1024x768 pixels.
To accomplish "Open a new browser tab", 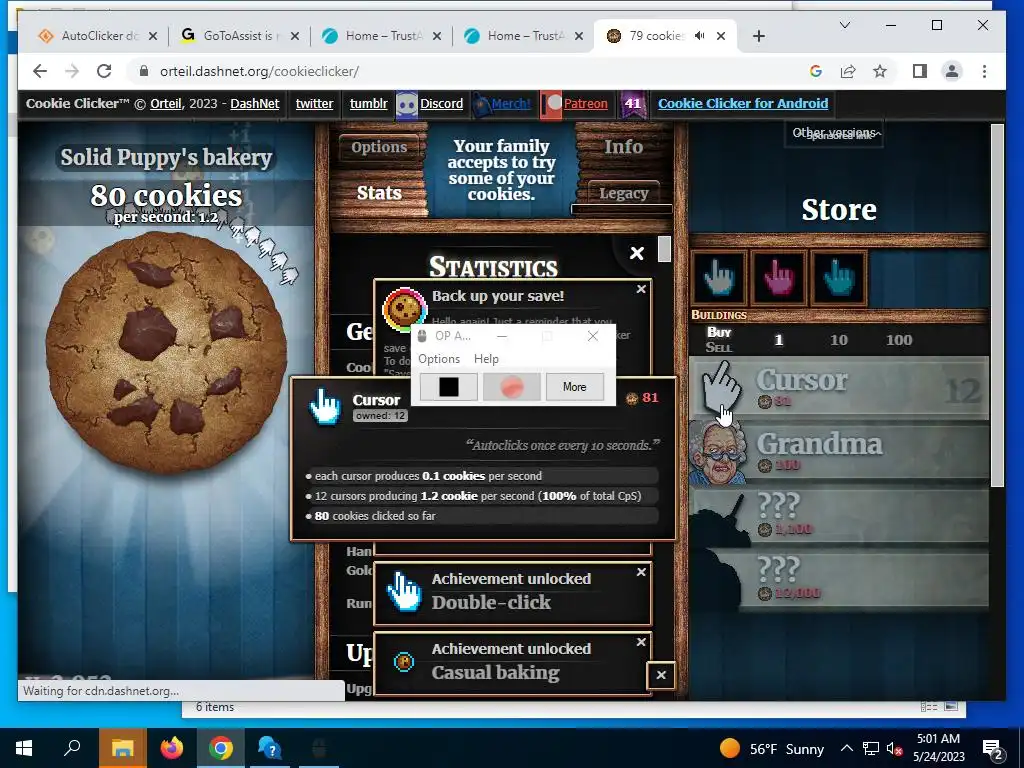I will pyautogui.click(x=758, y=36).
